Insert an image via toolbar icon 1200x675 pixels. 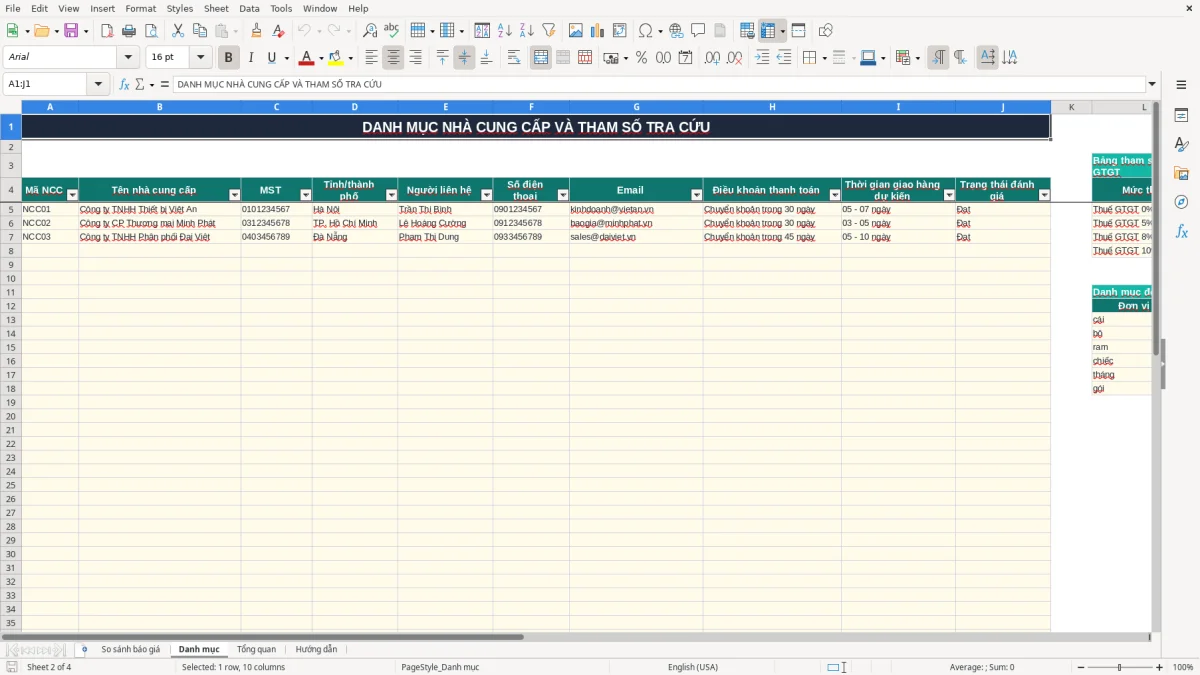pyautogui.click(x=576, y=31)
